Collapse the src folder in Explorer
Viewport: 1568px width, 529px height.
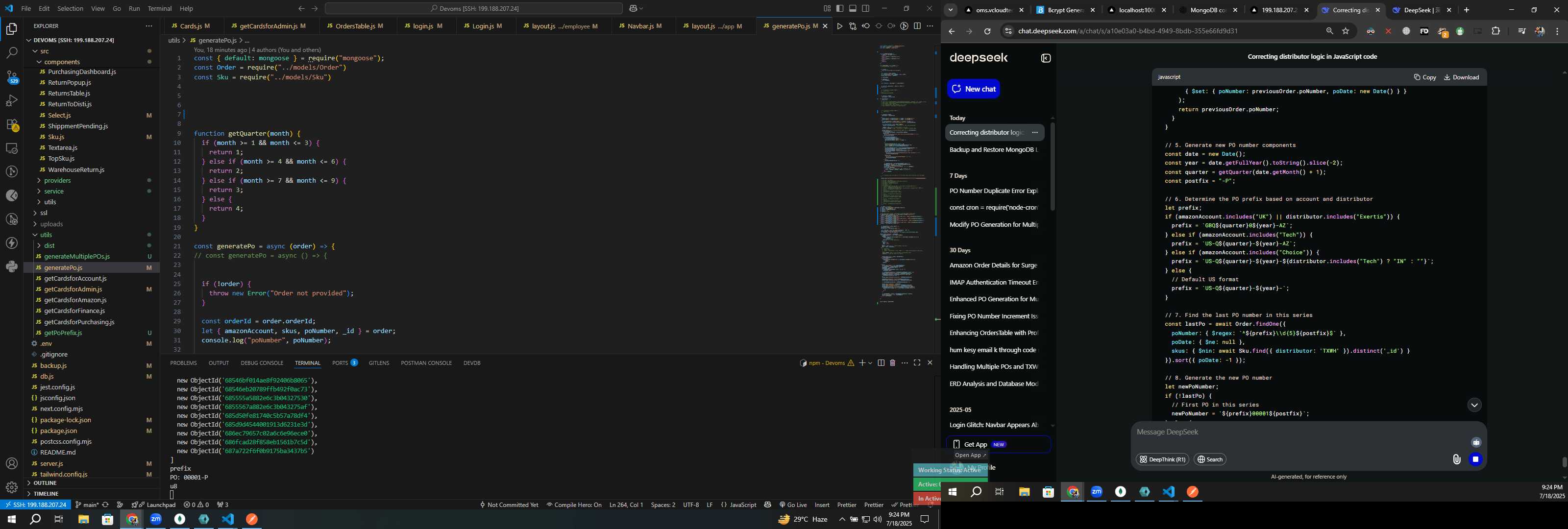point(45,51)
